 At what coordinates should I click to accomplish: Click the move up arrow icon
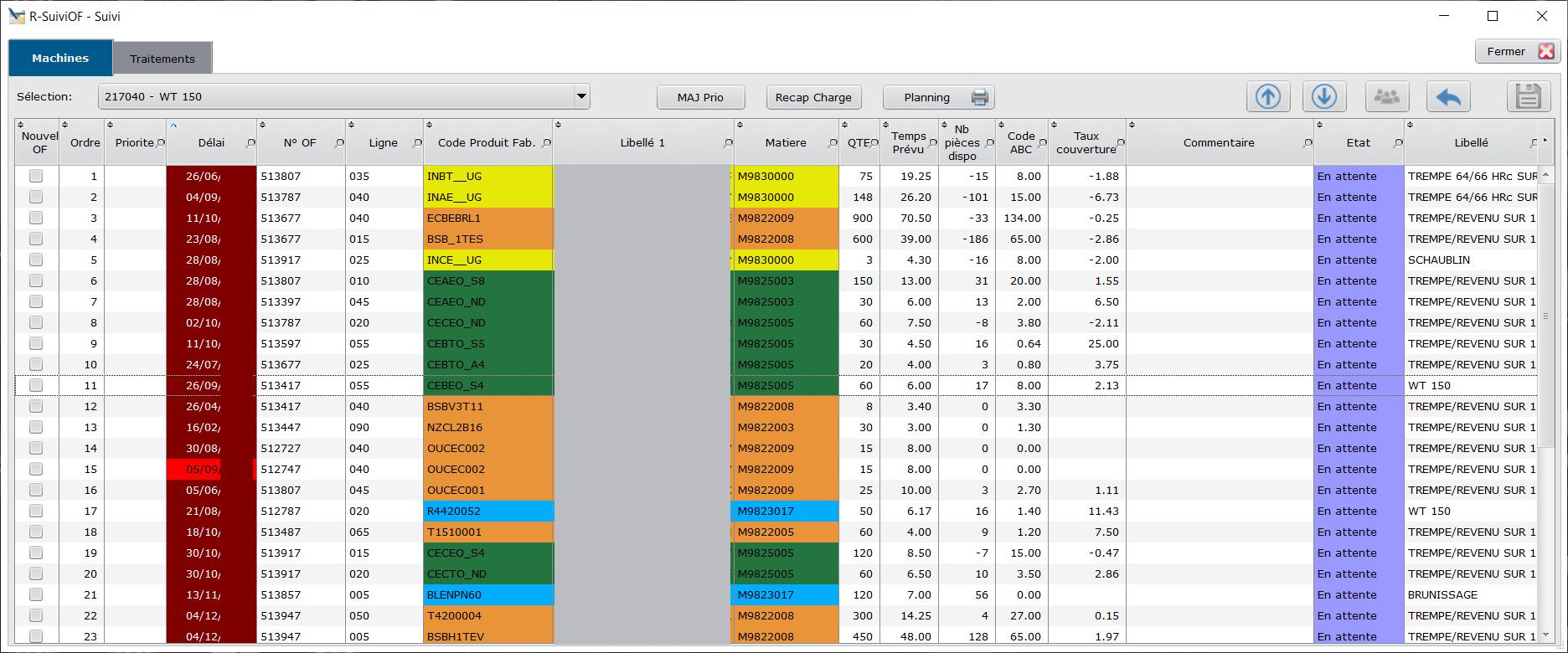pyautogui.click(x=1268, y=97)
